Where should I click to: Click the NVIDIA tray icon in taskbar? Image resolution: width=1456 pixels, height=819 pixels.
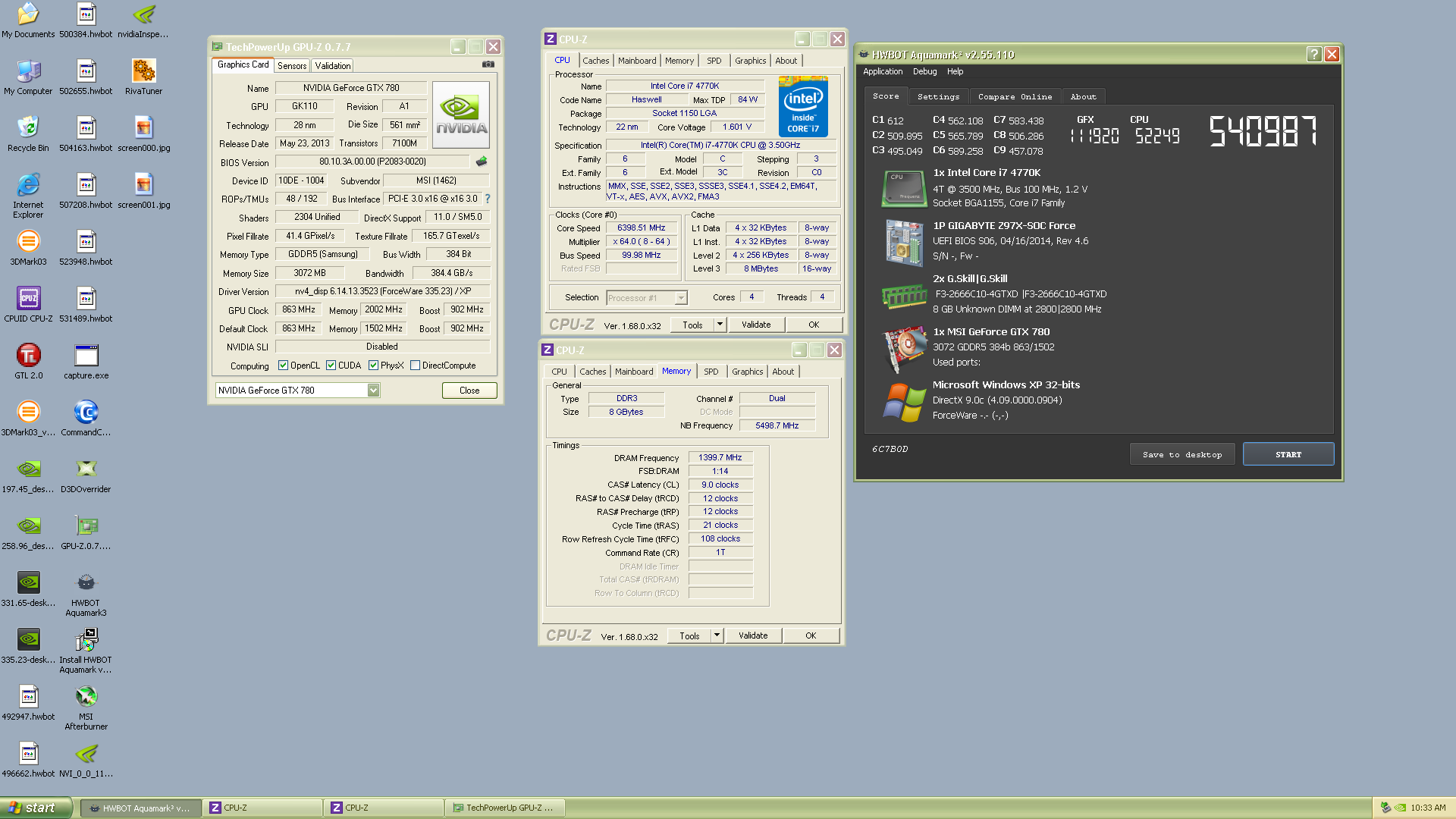point(1401,808)
